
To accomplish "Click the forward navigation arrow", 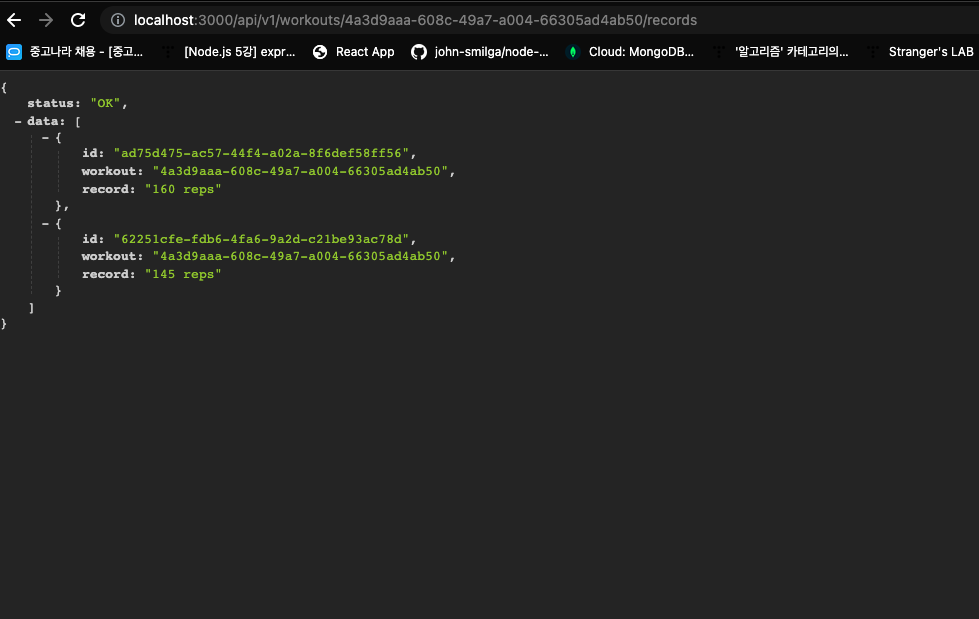I will tap(46, 19).
